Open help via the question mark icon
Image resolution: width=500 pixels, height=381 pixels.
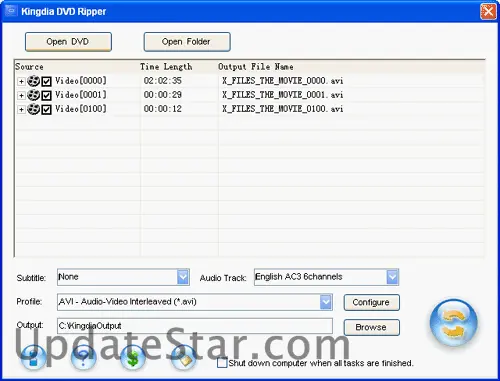[x=84, y=358]
